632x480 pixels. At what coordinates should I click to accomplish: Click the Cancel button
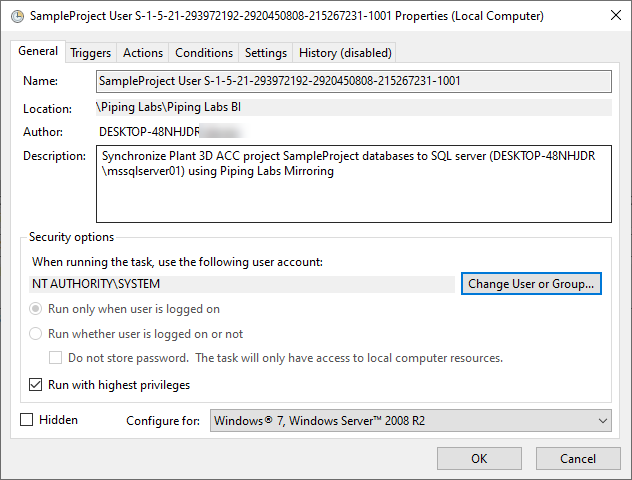coord(577,459)
